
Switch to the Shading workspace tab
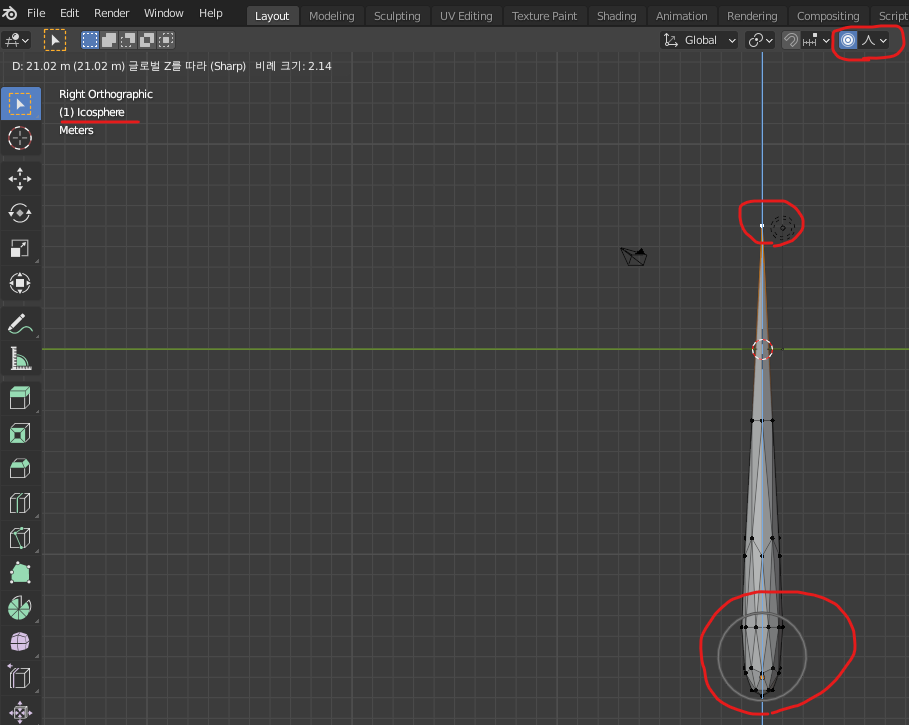[617, 16]
